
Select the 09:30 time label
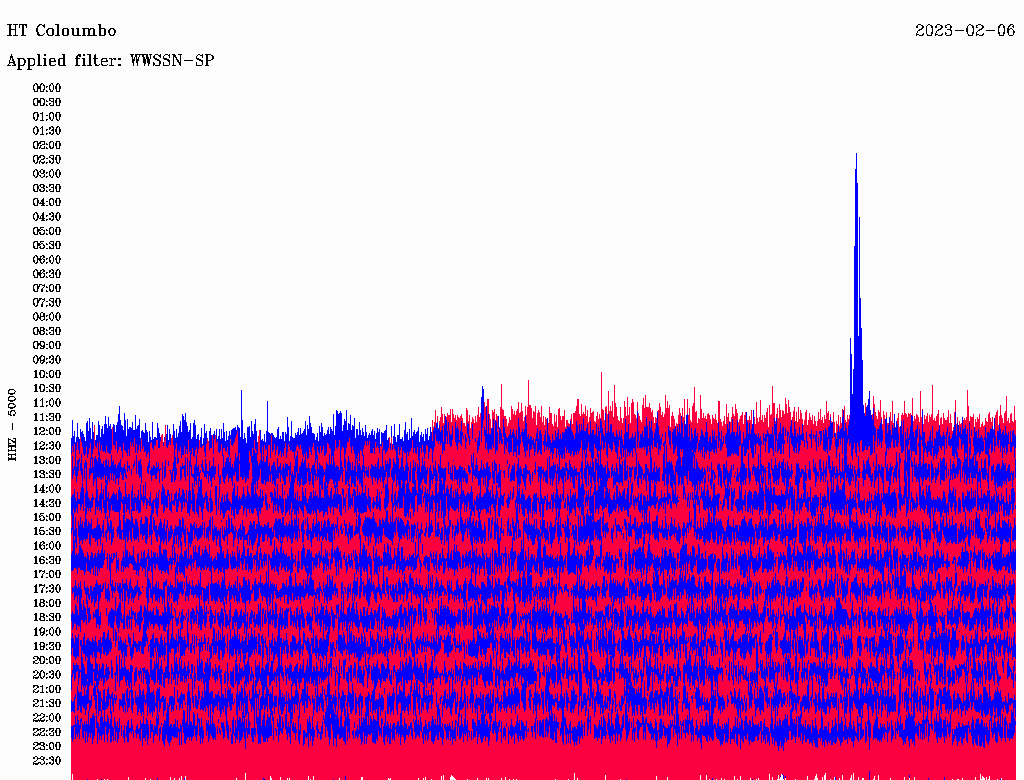[47, 359]
